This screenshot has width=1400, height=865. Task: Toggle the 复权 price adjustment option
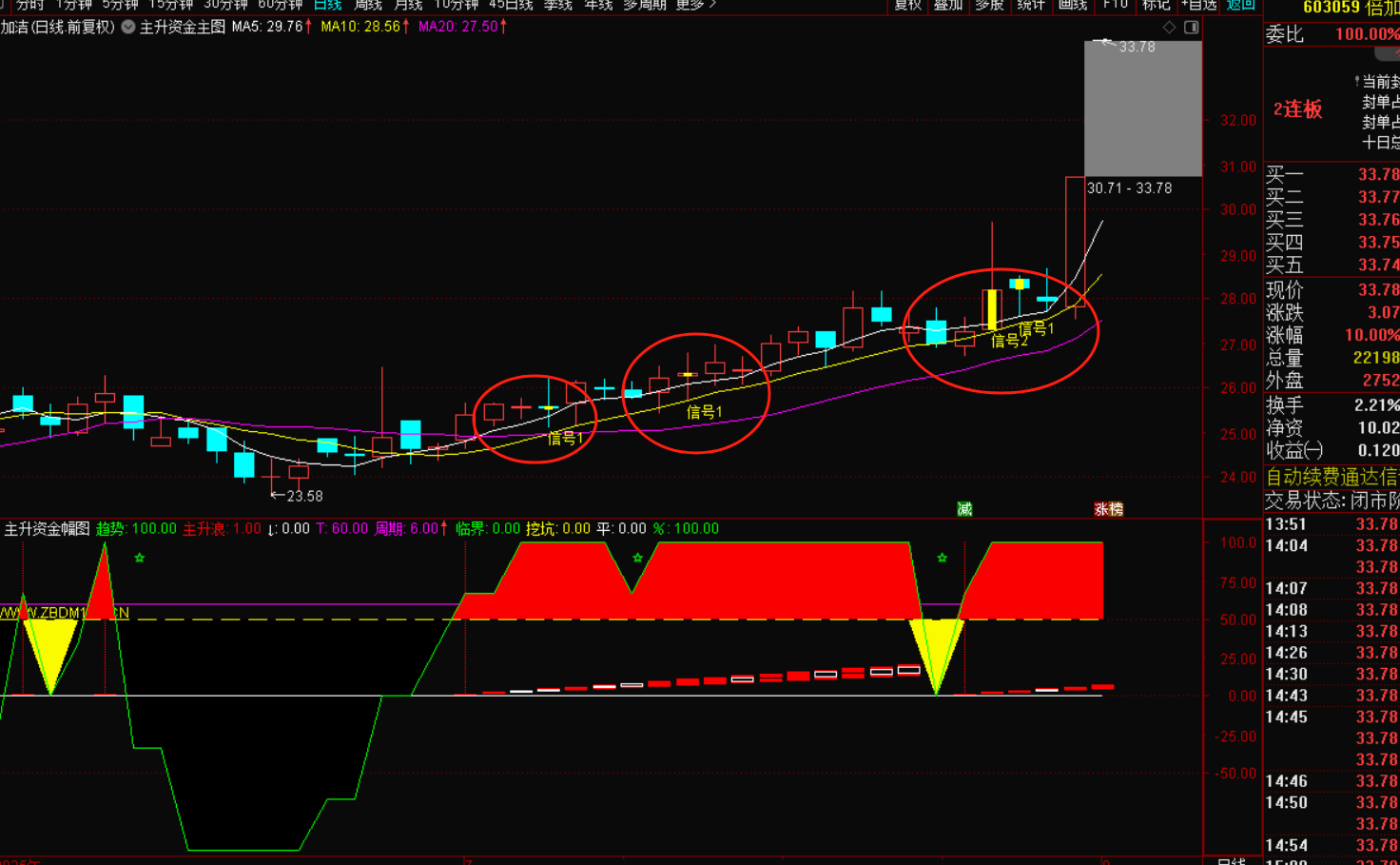coord(907,5)
